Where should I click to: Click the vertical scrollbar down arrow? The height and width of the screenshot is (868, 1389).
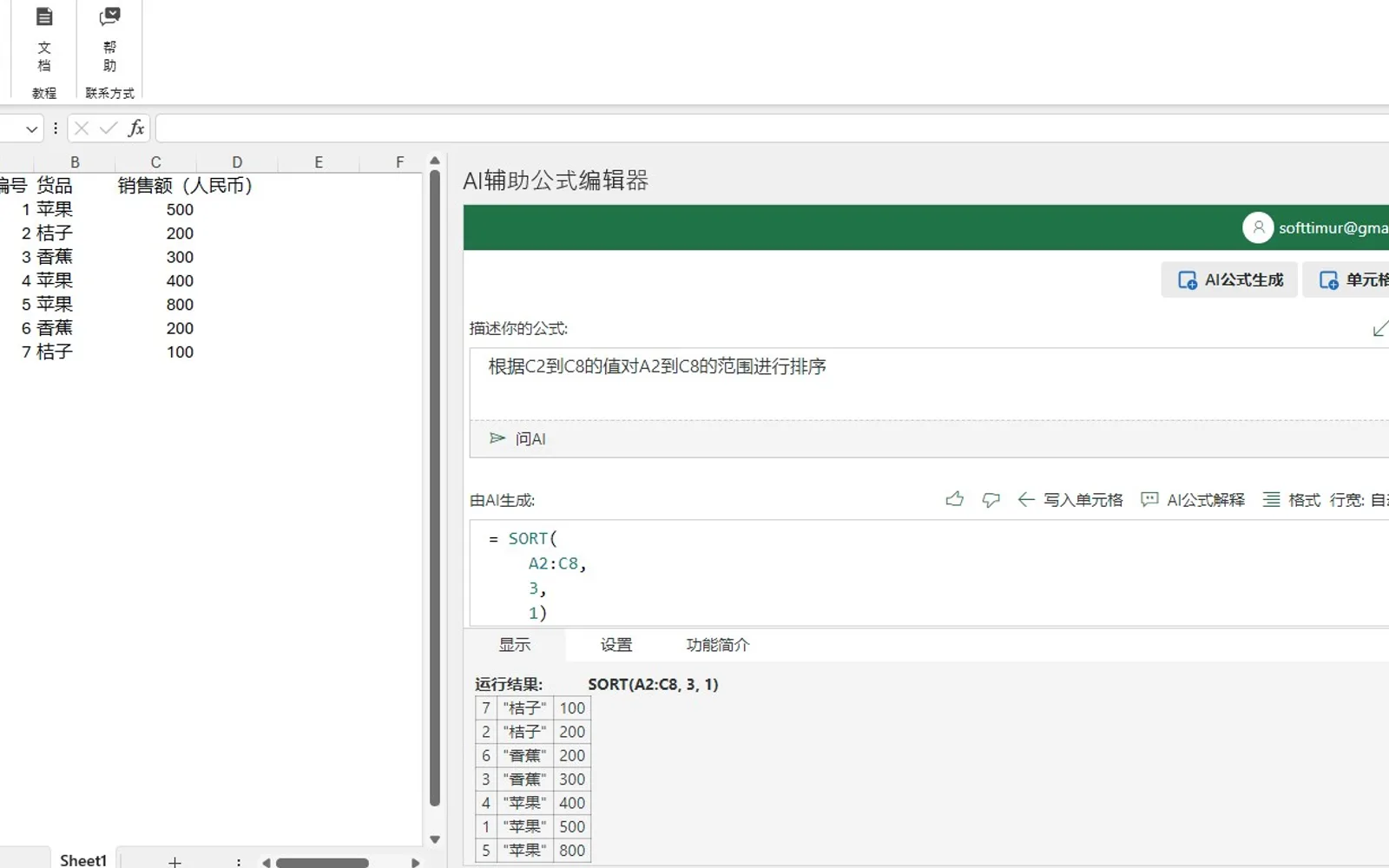click(435, 839)
